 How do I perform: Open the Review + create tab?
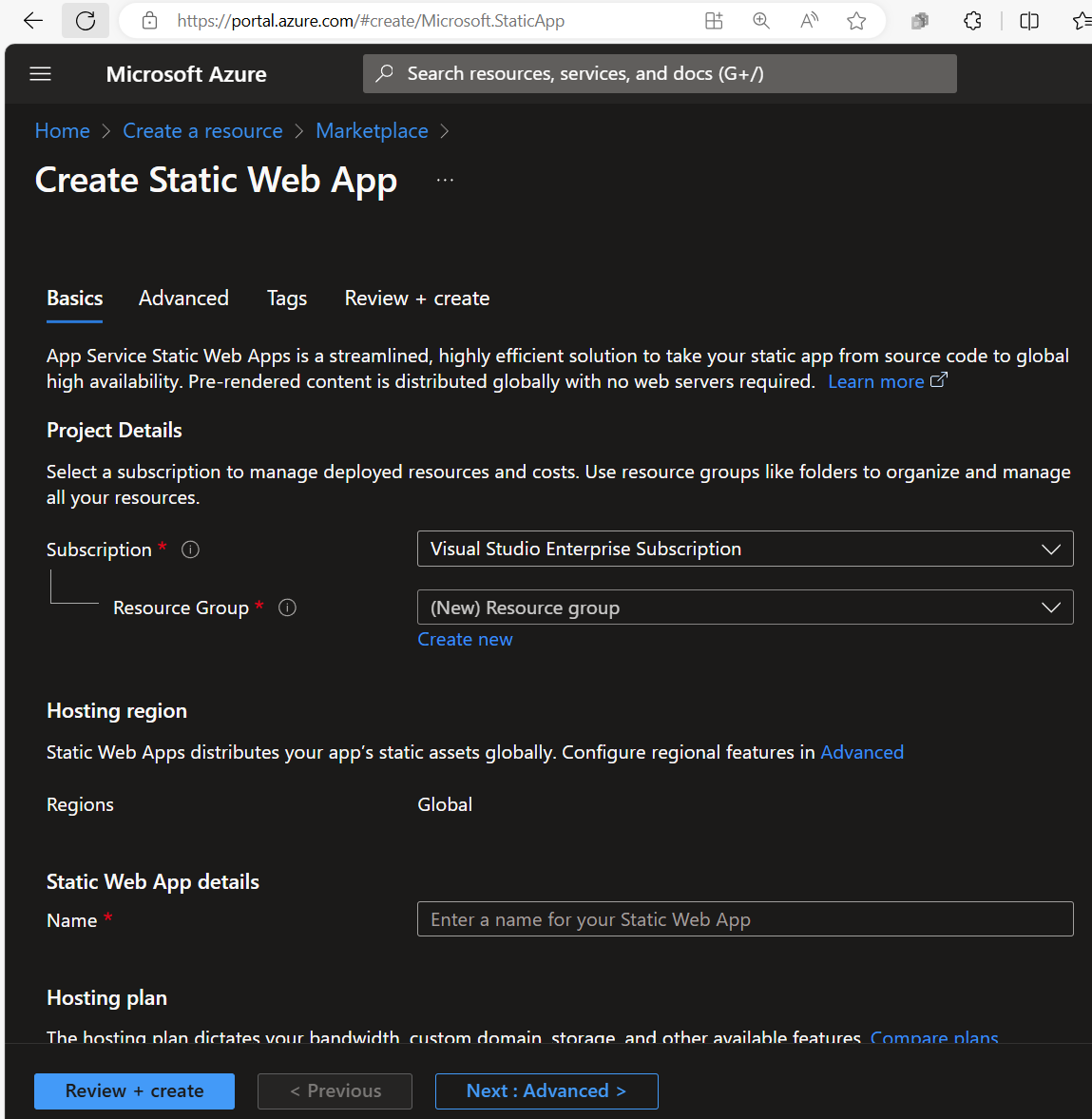(417, 299)
